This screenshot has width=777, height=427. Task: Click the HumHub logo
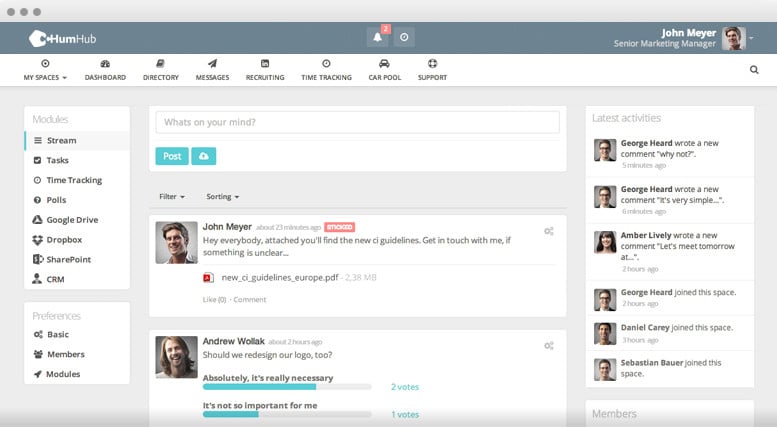pos(62,39)
